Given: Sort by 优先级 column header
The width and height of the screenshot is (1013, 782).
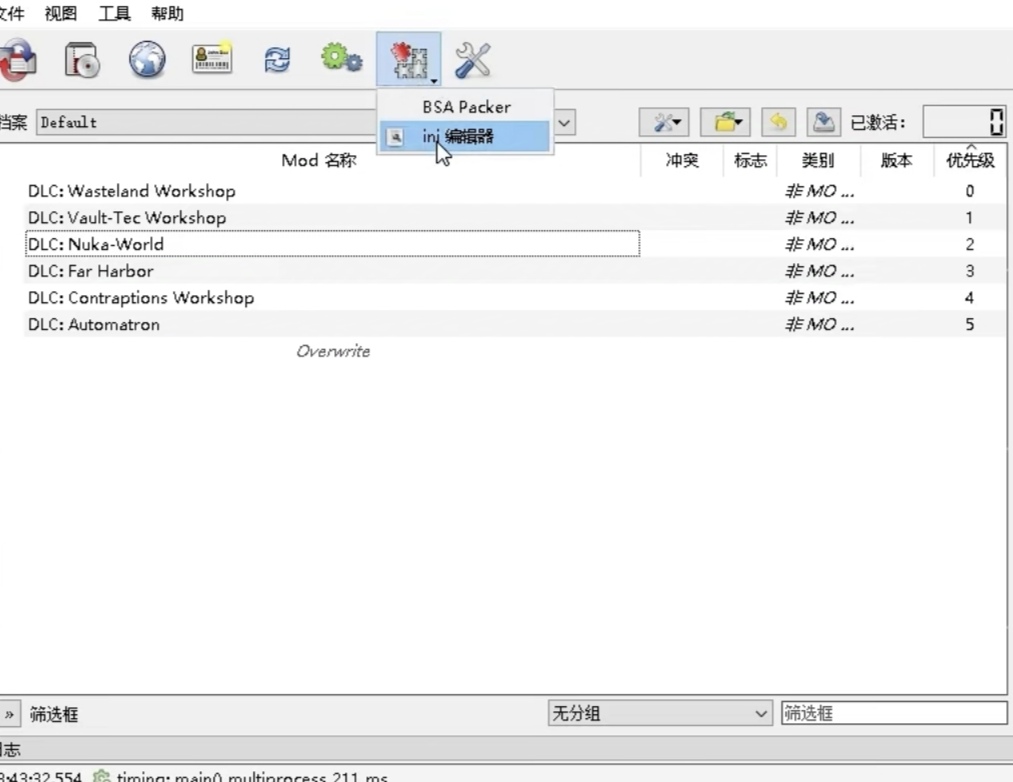Looking at the screenshot, I should tap(970, 160).
